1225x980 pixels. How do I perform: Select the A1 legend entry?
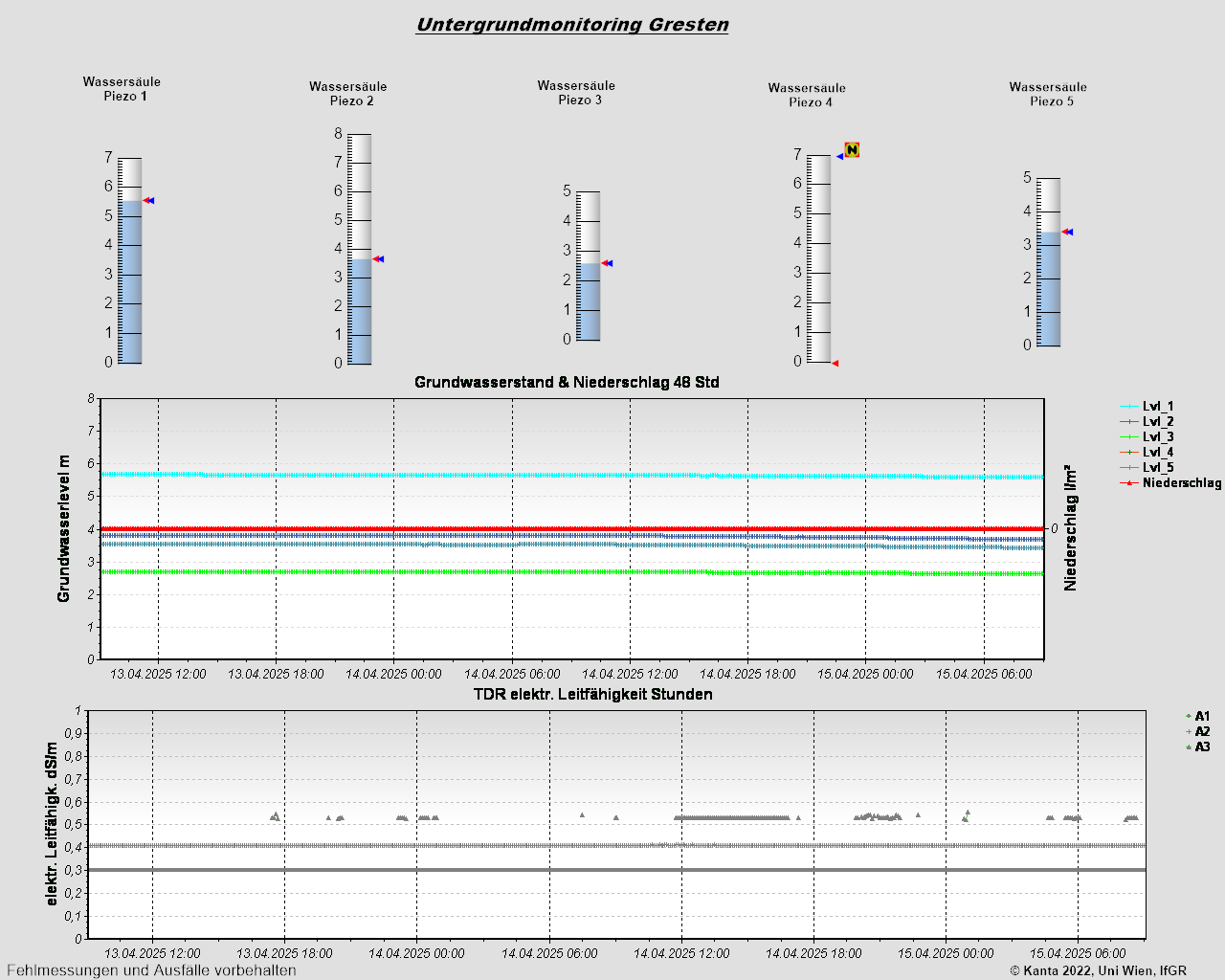tap(1198, 716)
